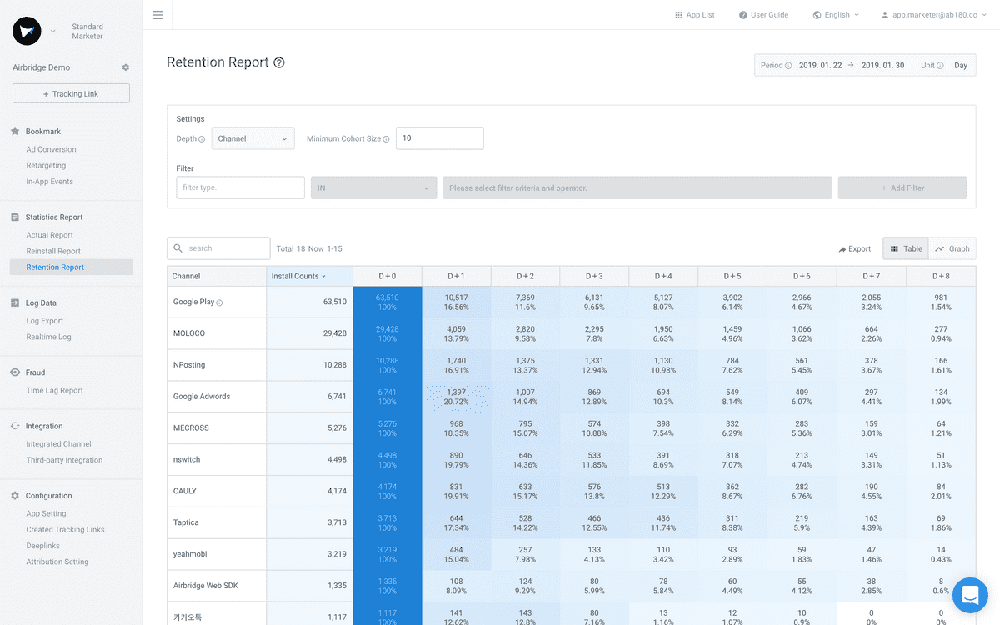Viewport: 1000px width, 625px height.
Task: Sort by Install Counts column
Action: [x=309, y=276]
